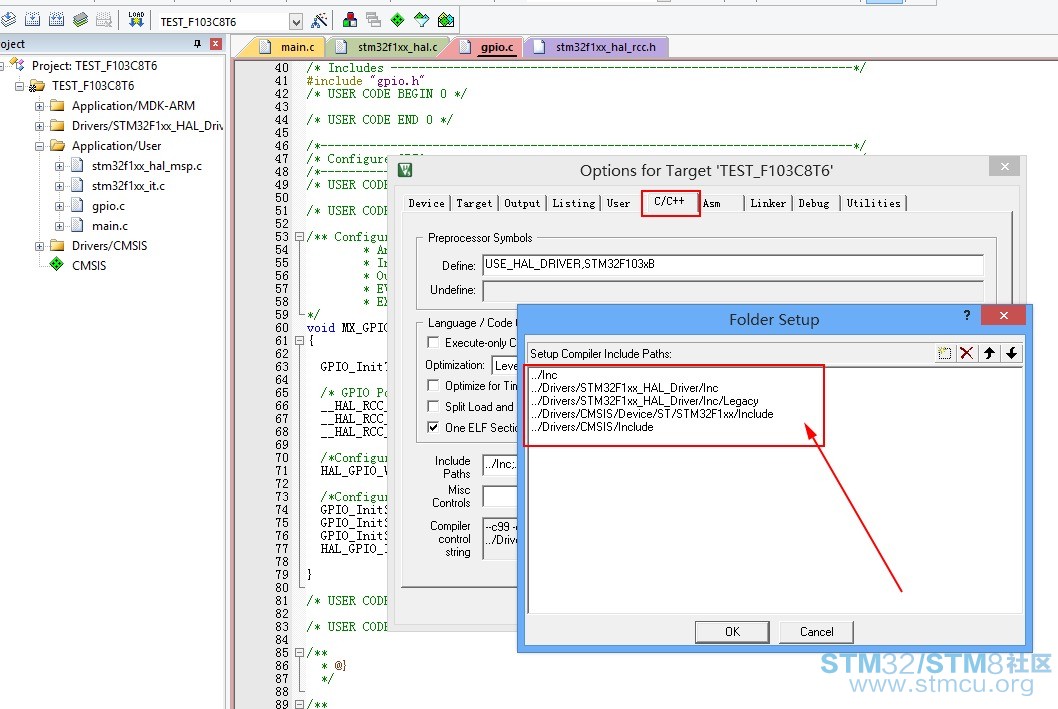
Task: Toggle the Split Load and Store checkbox
Action: [x=433, y=406]
